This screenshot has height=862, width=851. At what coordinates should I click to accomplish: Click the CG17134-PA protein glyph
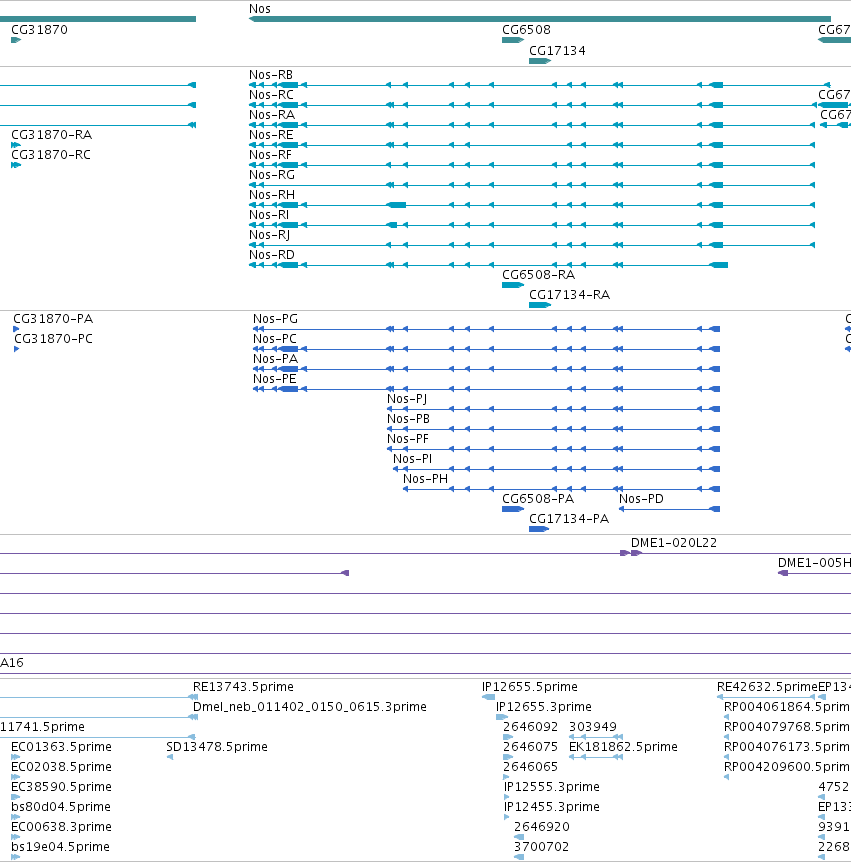click(x=539, y=529)
